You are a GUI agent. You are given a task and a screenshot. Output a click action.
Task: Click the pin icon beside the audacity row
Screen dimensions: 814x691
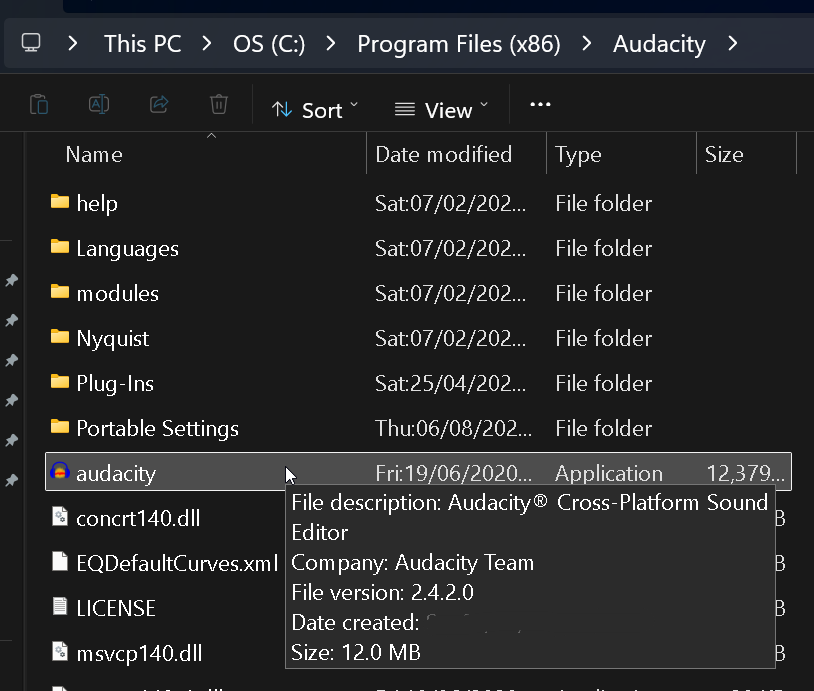(11, 480)
